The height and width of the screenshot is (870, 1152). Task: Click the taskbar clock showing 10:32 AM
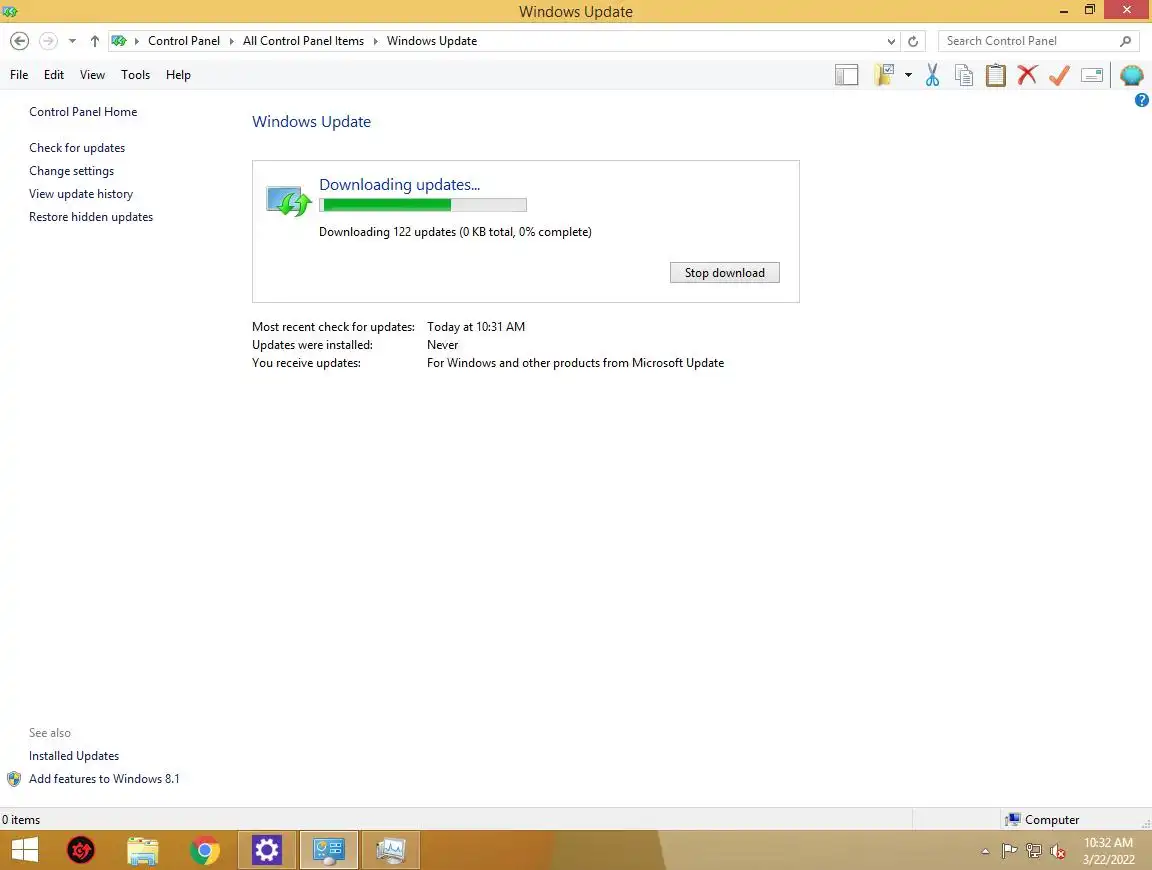[1108, 851]
